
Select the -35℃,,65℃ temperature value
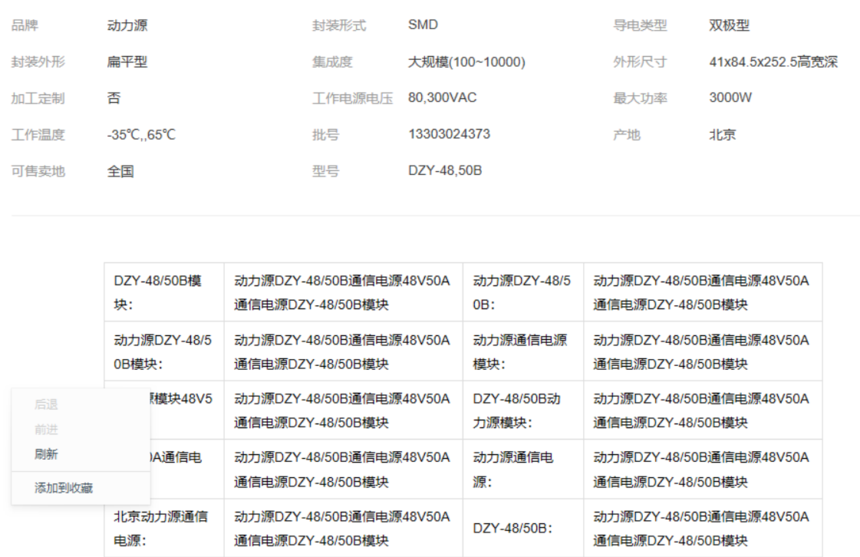click(142, 134)
